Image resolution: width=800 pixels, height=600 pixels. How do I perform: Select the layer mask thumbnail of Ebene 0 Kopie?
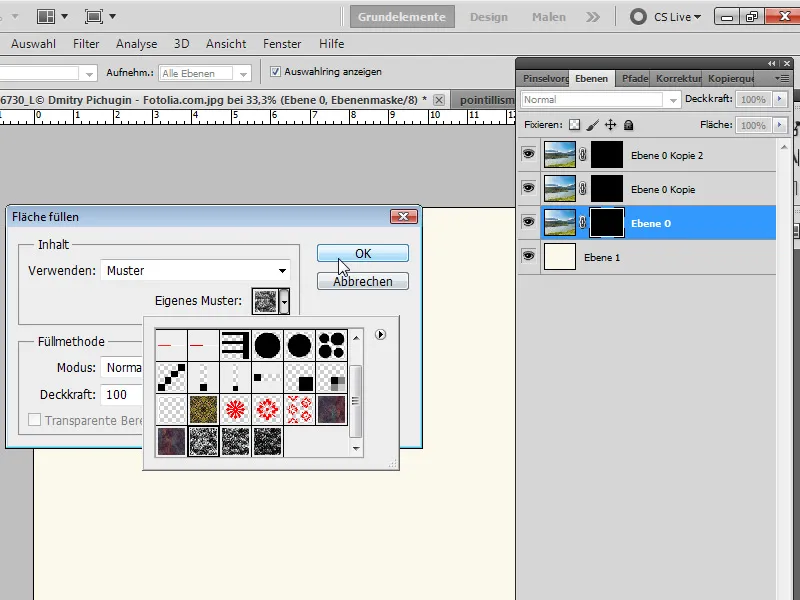point(607,189)
